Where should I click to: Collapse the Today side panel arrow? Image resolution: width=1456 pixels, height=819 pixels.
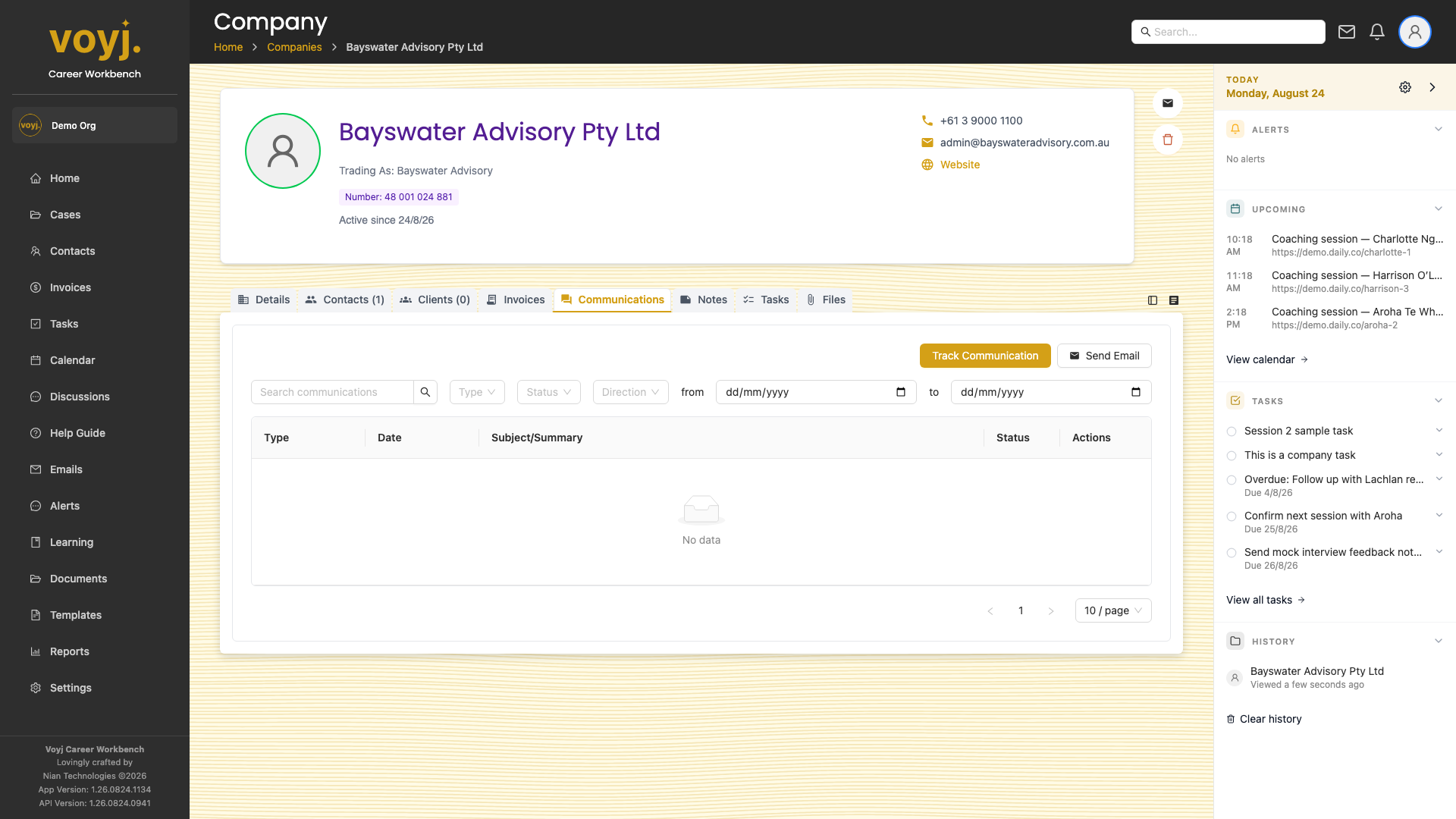pos(1432,87)
